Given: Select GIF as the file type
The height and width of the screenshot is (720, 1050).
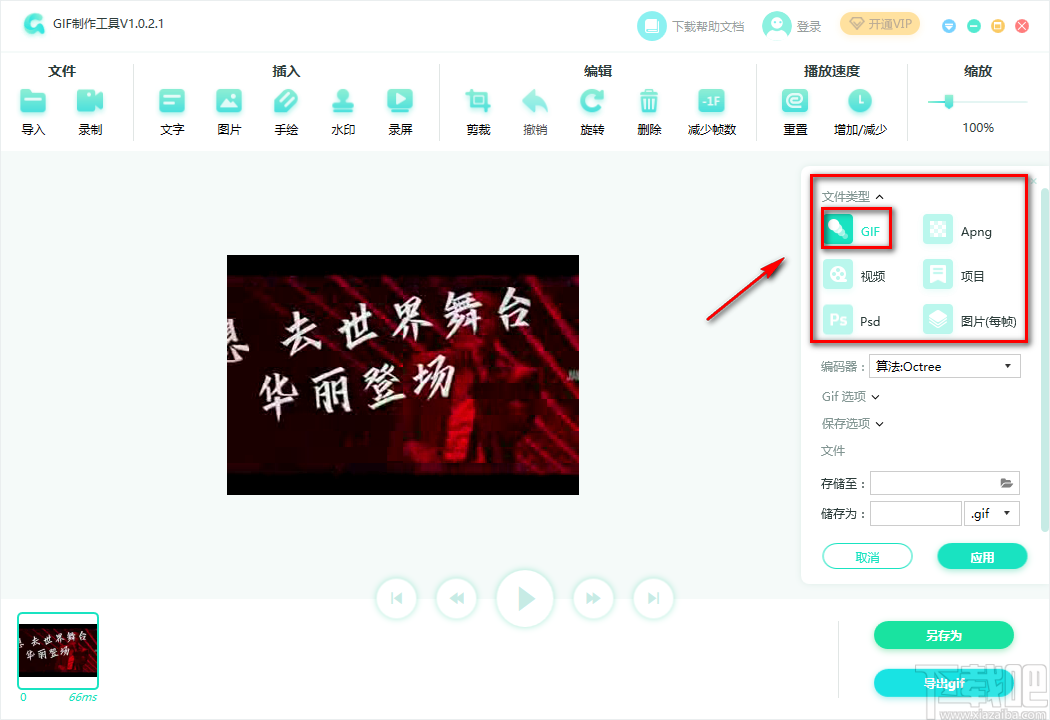Looking at the screenshot, I should point(856,229).
